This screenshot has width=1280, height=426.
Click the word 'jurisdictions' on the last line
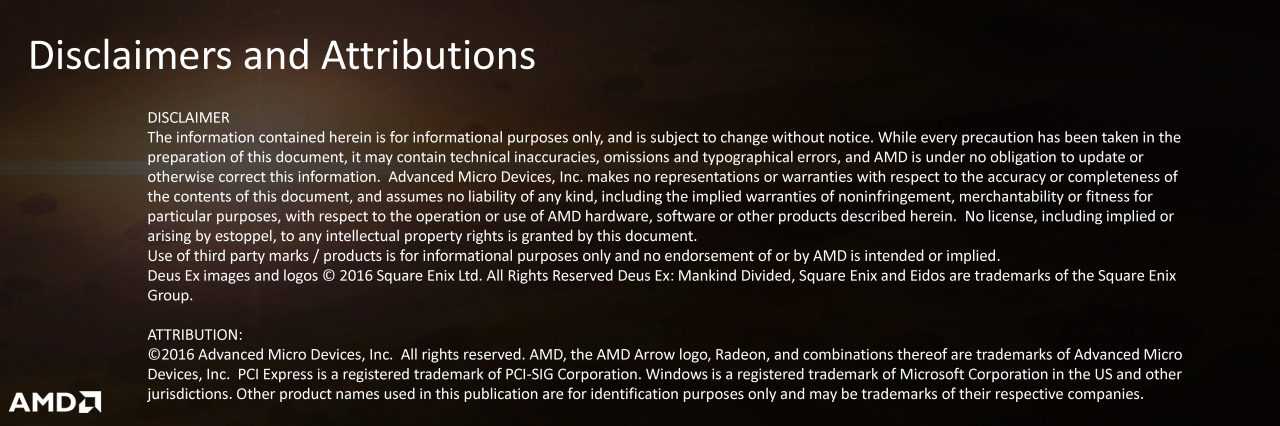pyautogui.click(x=188, y=394)
